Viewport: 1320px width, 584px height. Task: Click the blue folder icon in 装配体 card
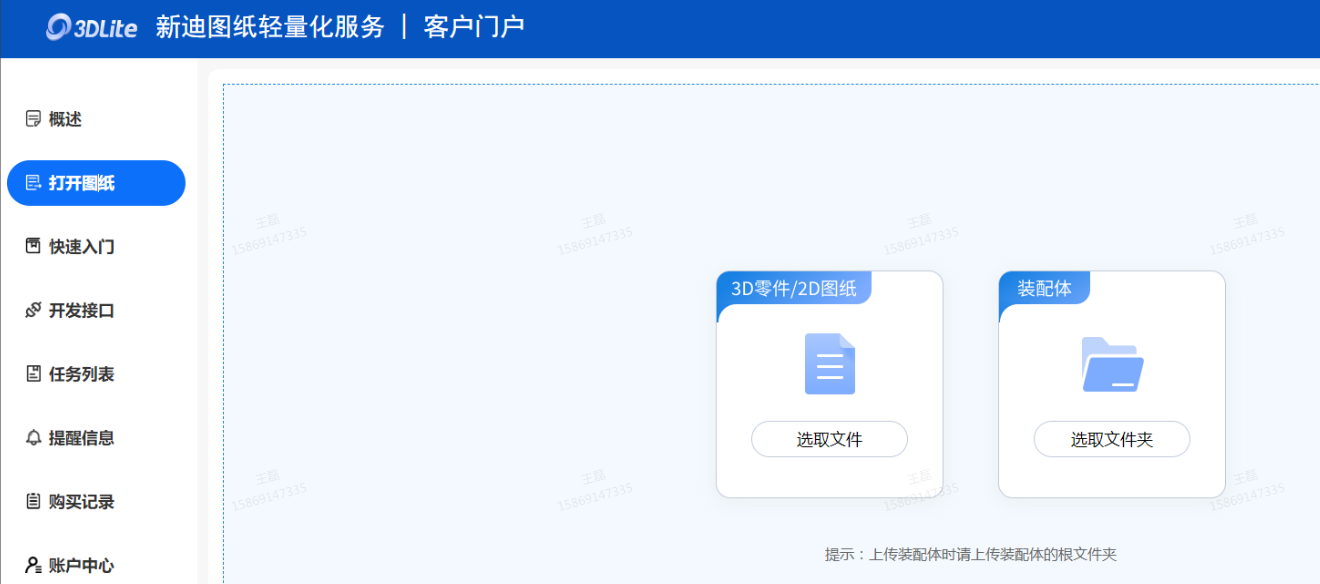tap(1112, 364)
